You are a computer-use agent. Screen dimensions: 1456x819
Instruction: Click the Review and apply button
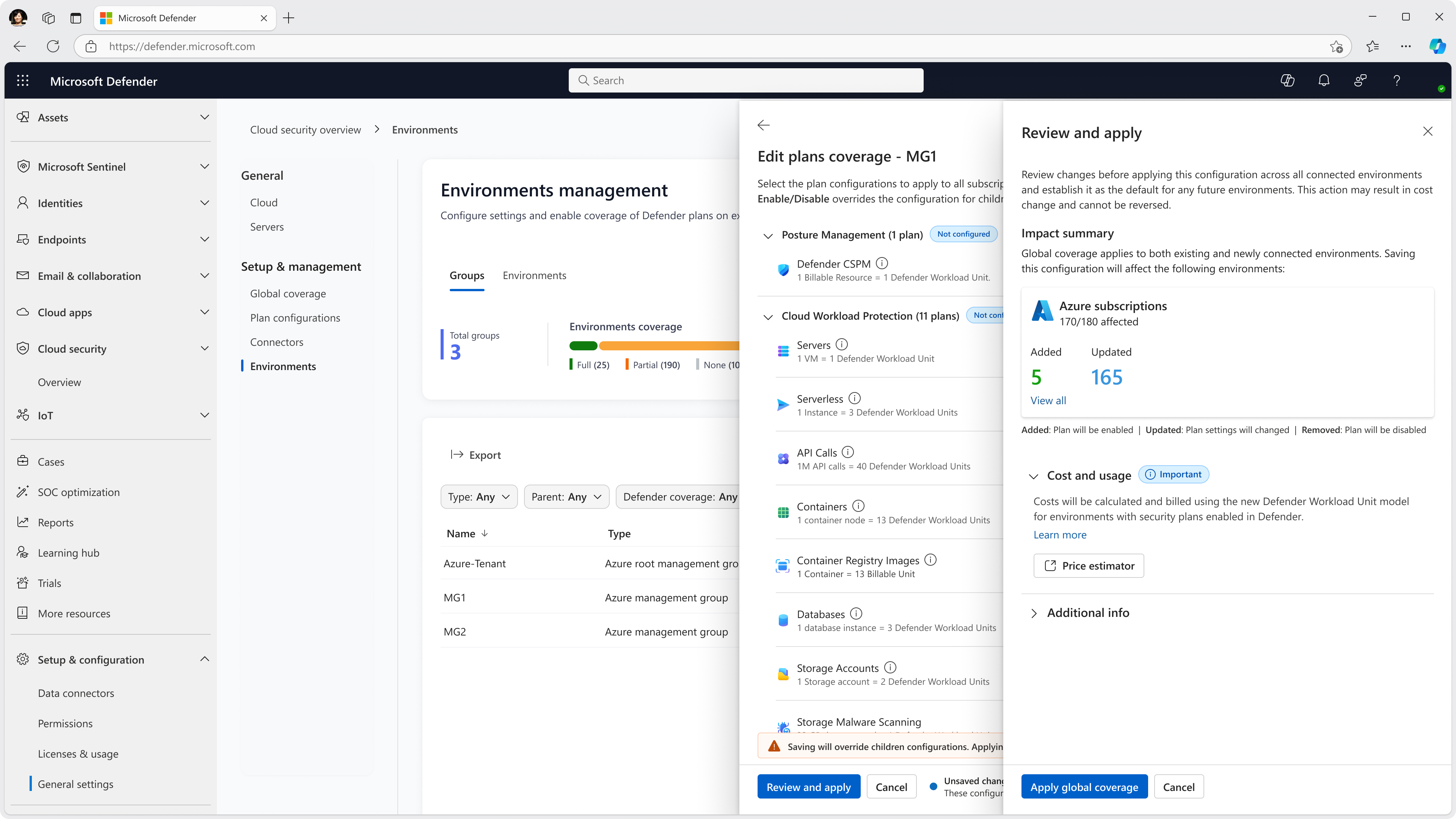tap(808, 787)
